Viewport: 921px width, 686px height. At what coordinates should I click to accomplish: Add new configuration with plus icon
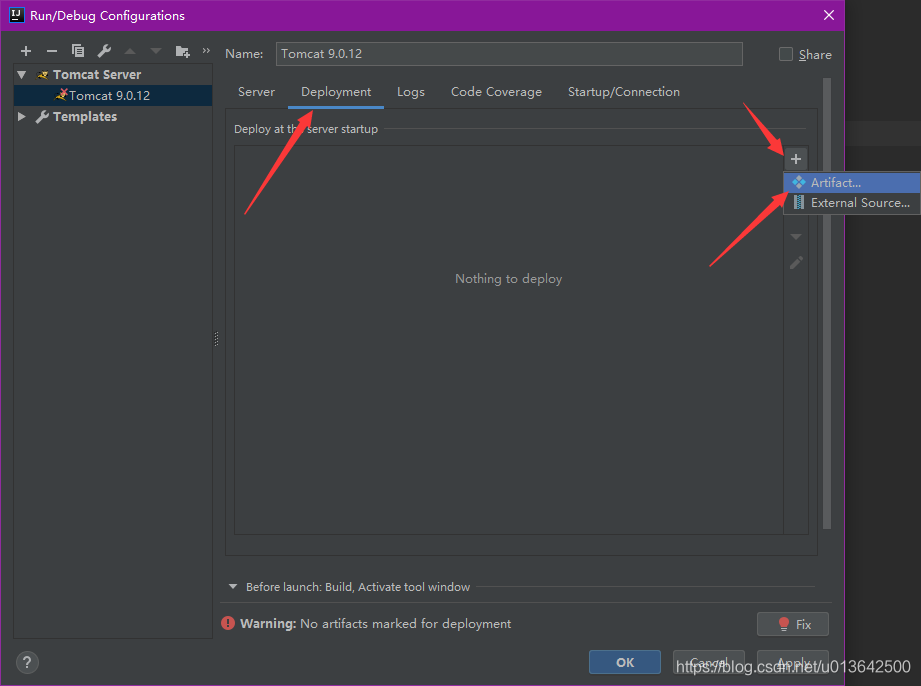[26, 51]
